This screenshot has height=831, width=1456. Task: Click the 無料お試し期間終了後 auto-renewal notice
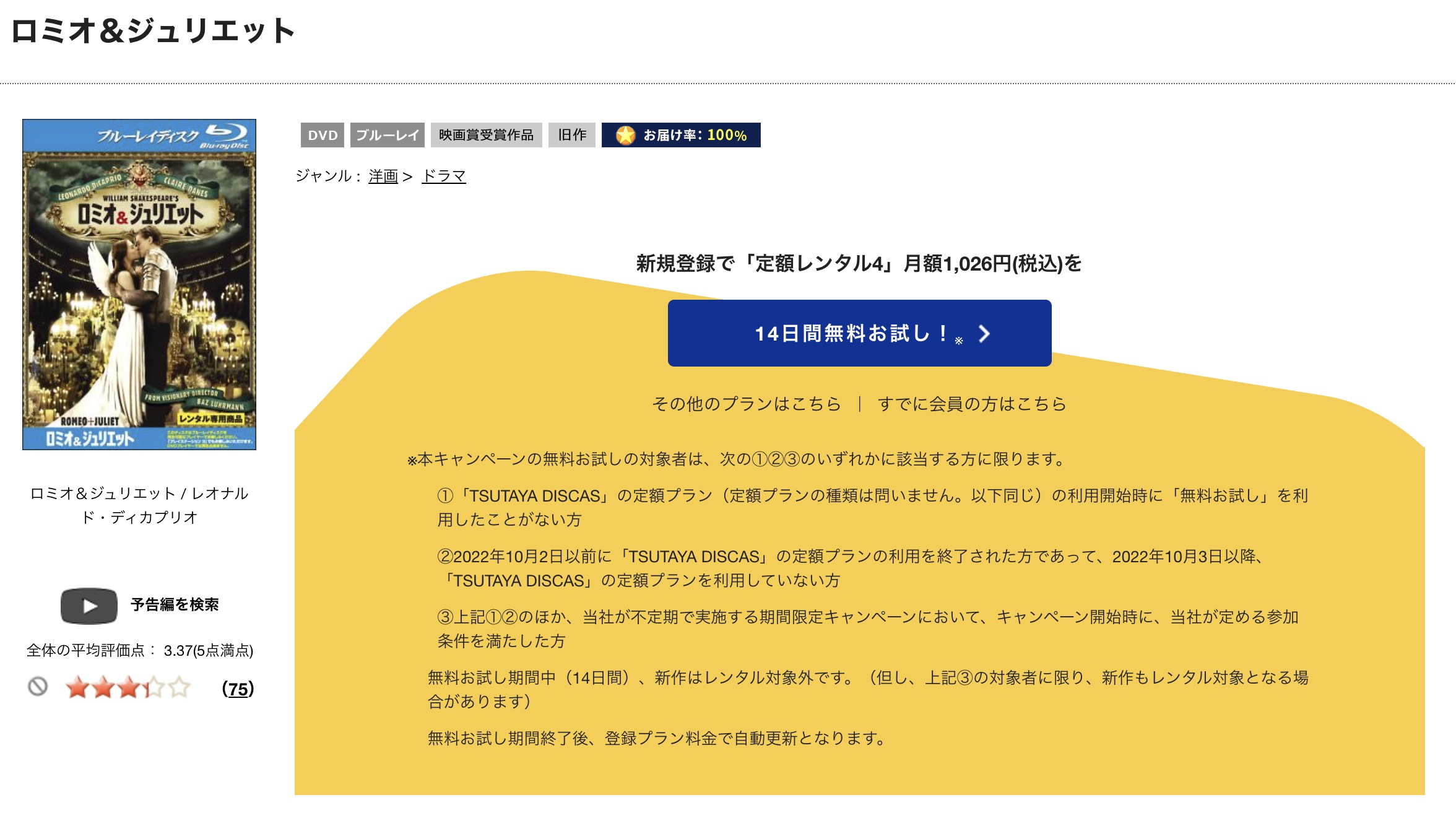click(x=658, y=738)
